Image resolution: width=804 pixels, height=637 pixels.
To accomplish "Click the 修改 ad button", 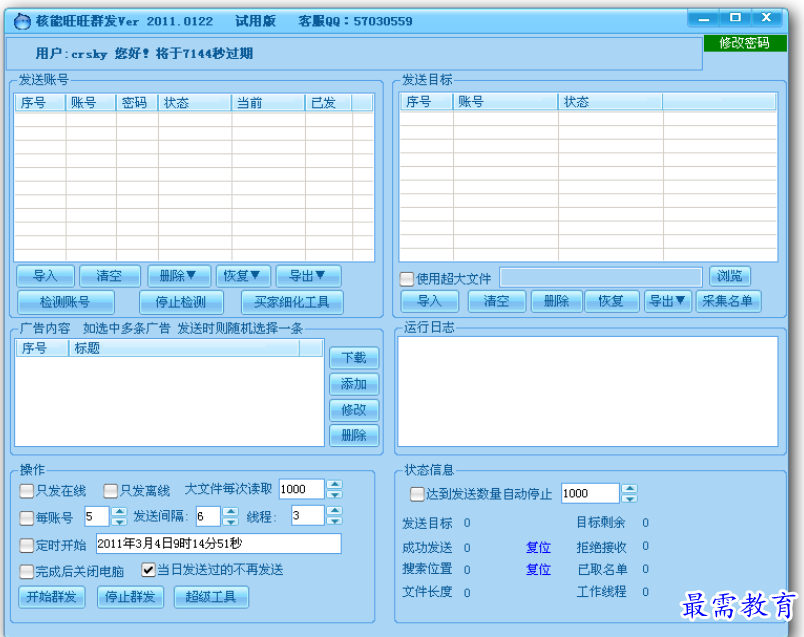I will (354, 410).
